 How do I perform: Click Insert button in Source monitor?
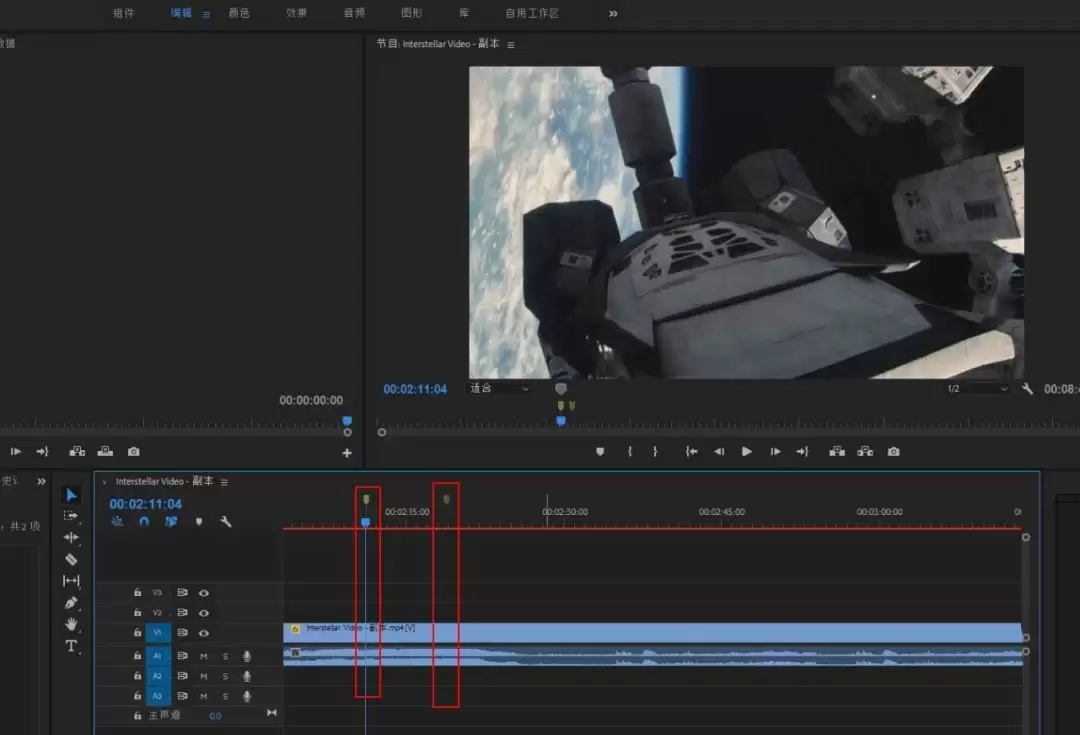tap(77, 451)
